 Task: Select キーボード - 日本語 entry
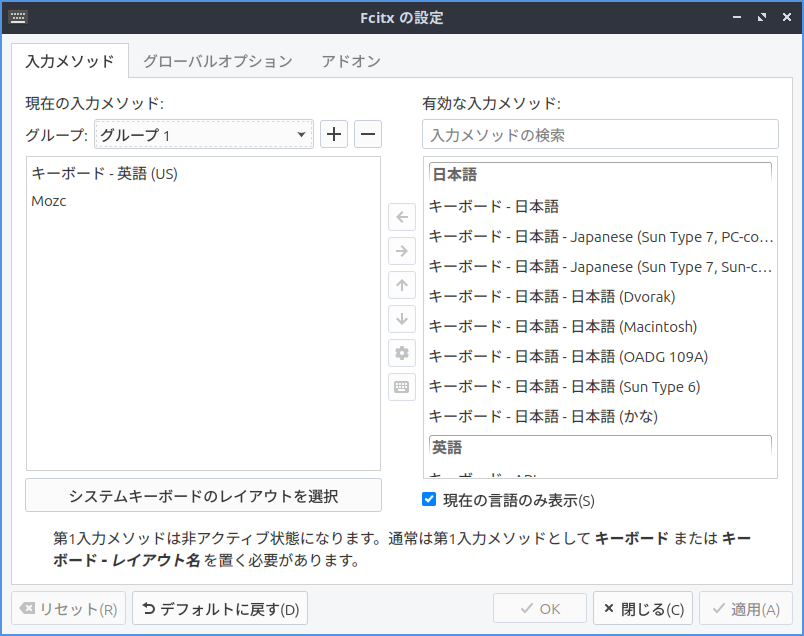coord(600,206)
